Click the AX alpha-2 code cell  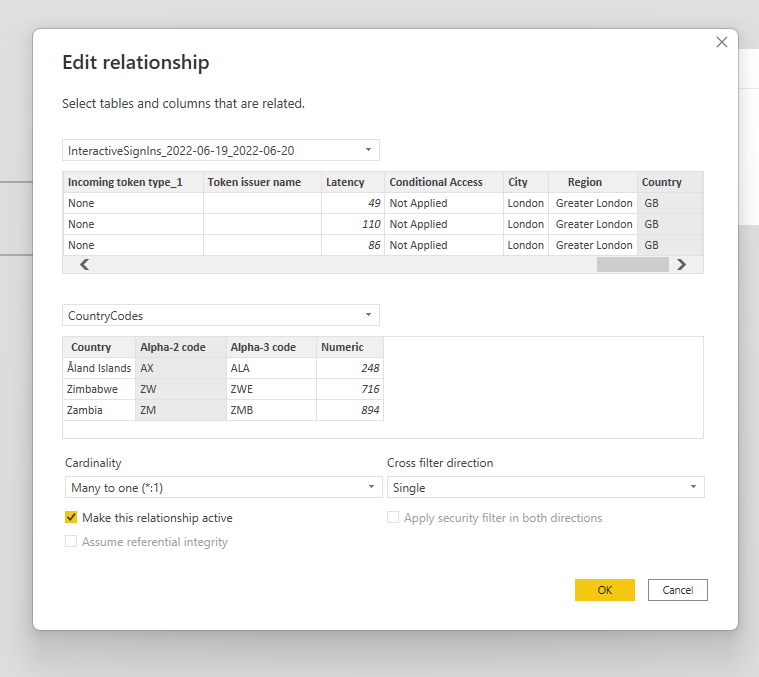tap(181, 368)
